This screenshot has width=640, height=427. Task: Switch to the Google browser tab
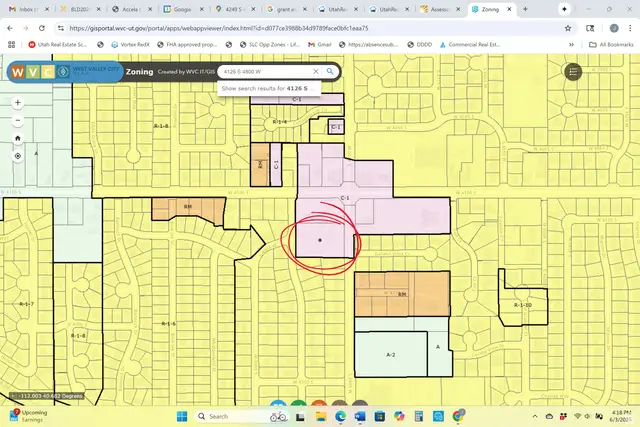(181, 9)
